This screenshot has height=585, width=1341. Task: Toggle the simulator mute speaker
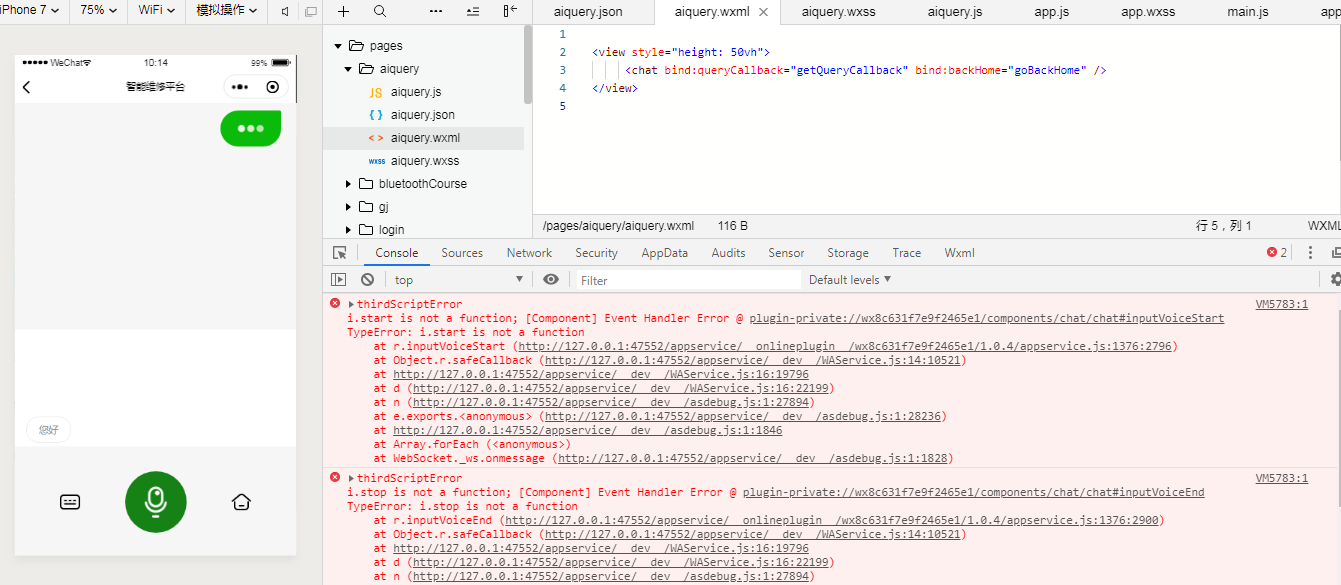285,11
